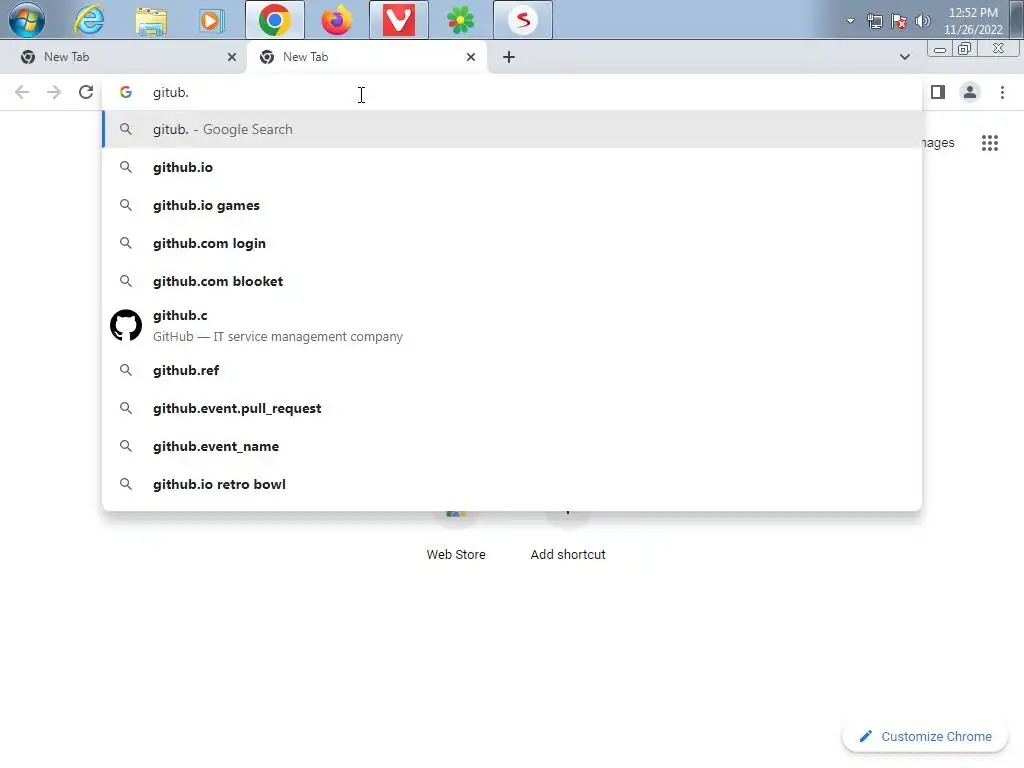Open the red S application in taskbar
The height and width of the screenshot is (768, 1024).
point(522,20)
